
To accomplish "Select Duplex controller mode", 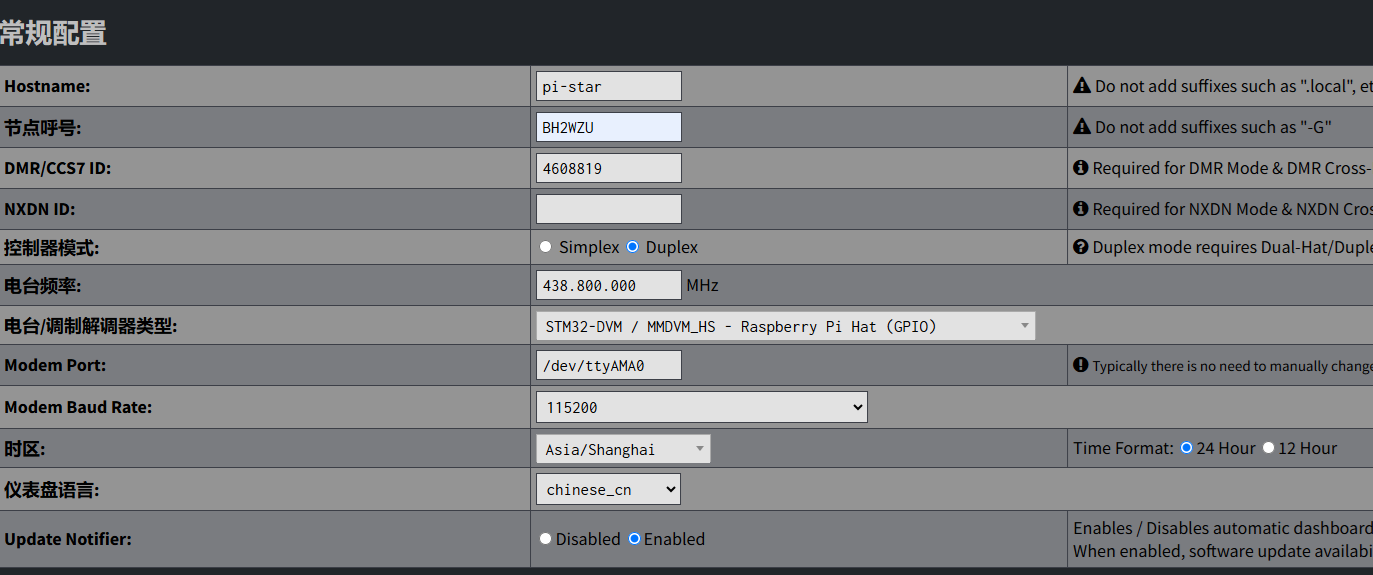I will tap(632, 247).
